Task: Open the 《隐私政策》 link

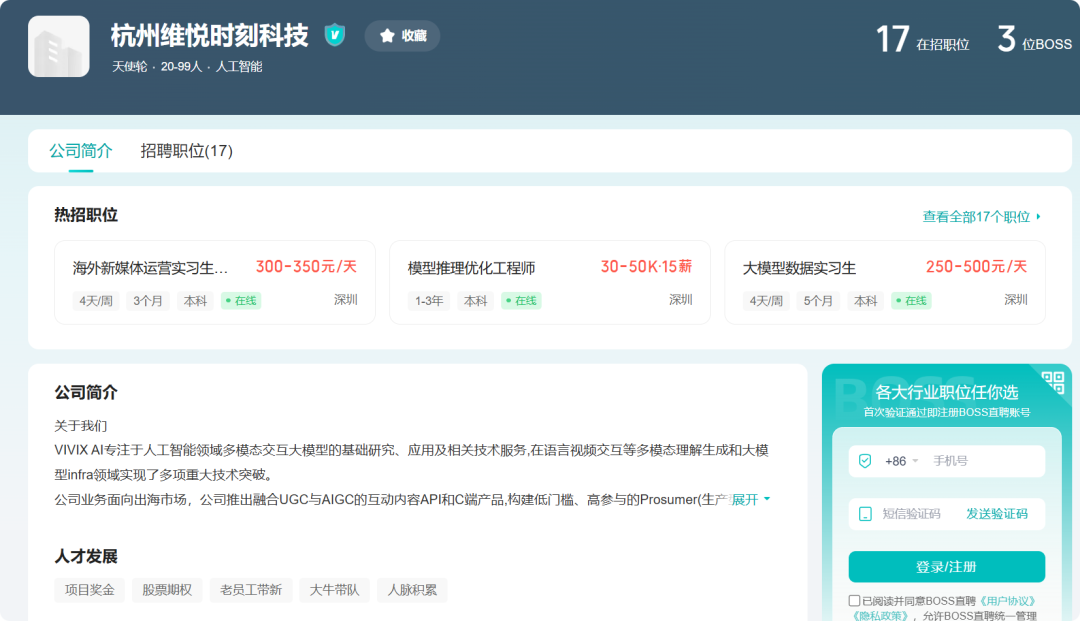Action: pyautogui.click(x=880, y=615)
